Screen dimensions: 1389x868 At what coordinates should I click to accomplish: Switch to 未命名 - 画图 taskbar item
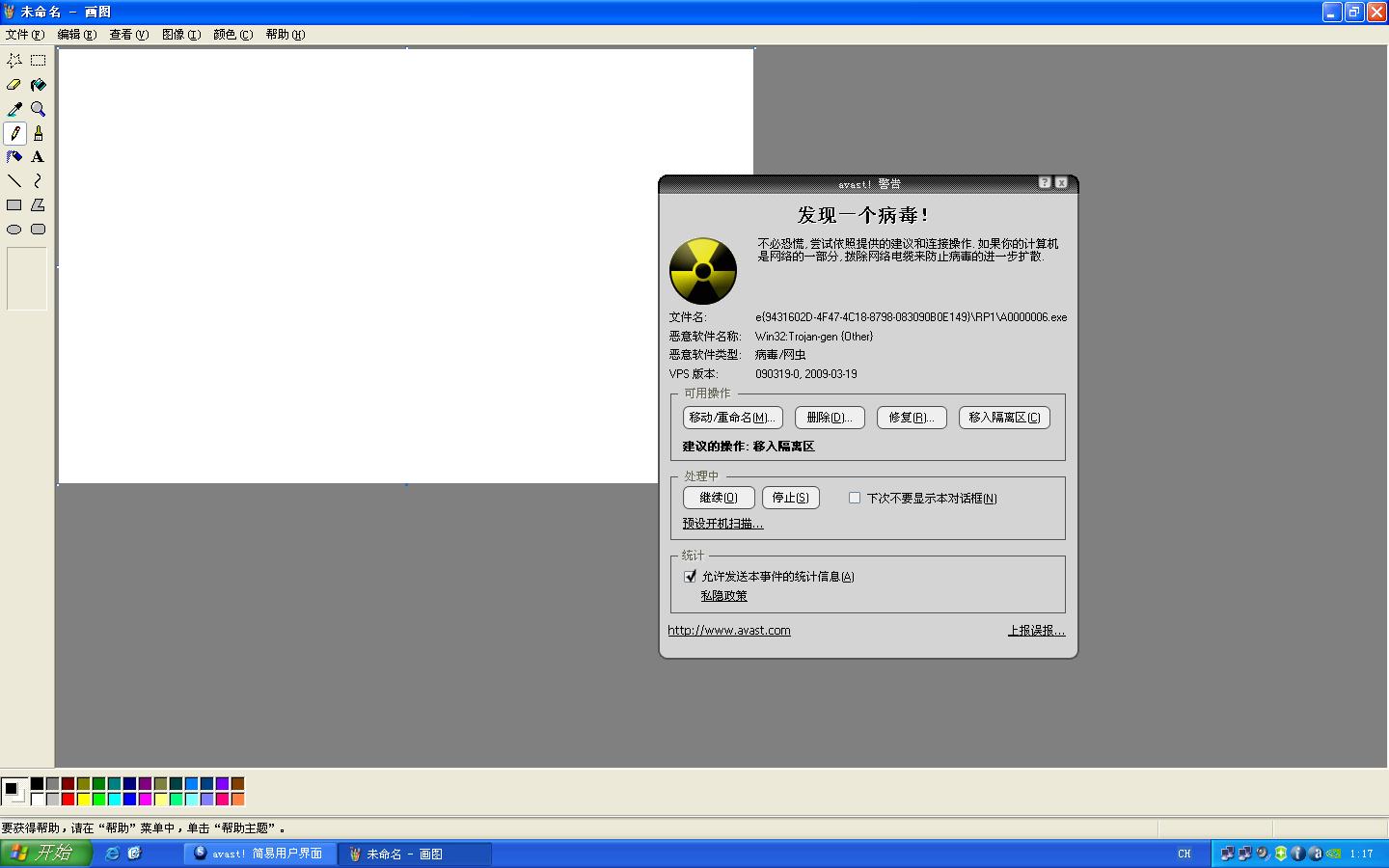[415, 854]
